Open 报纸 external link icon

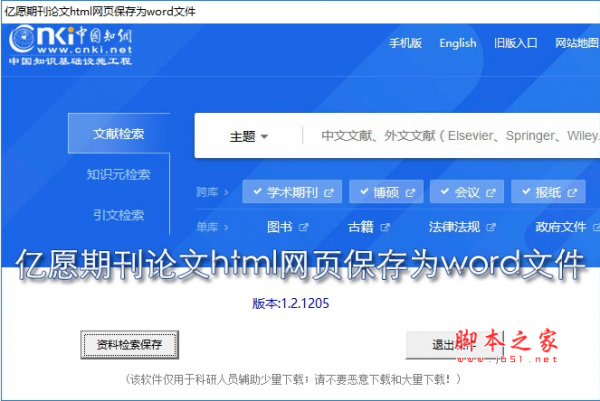(572, 193)
